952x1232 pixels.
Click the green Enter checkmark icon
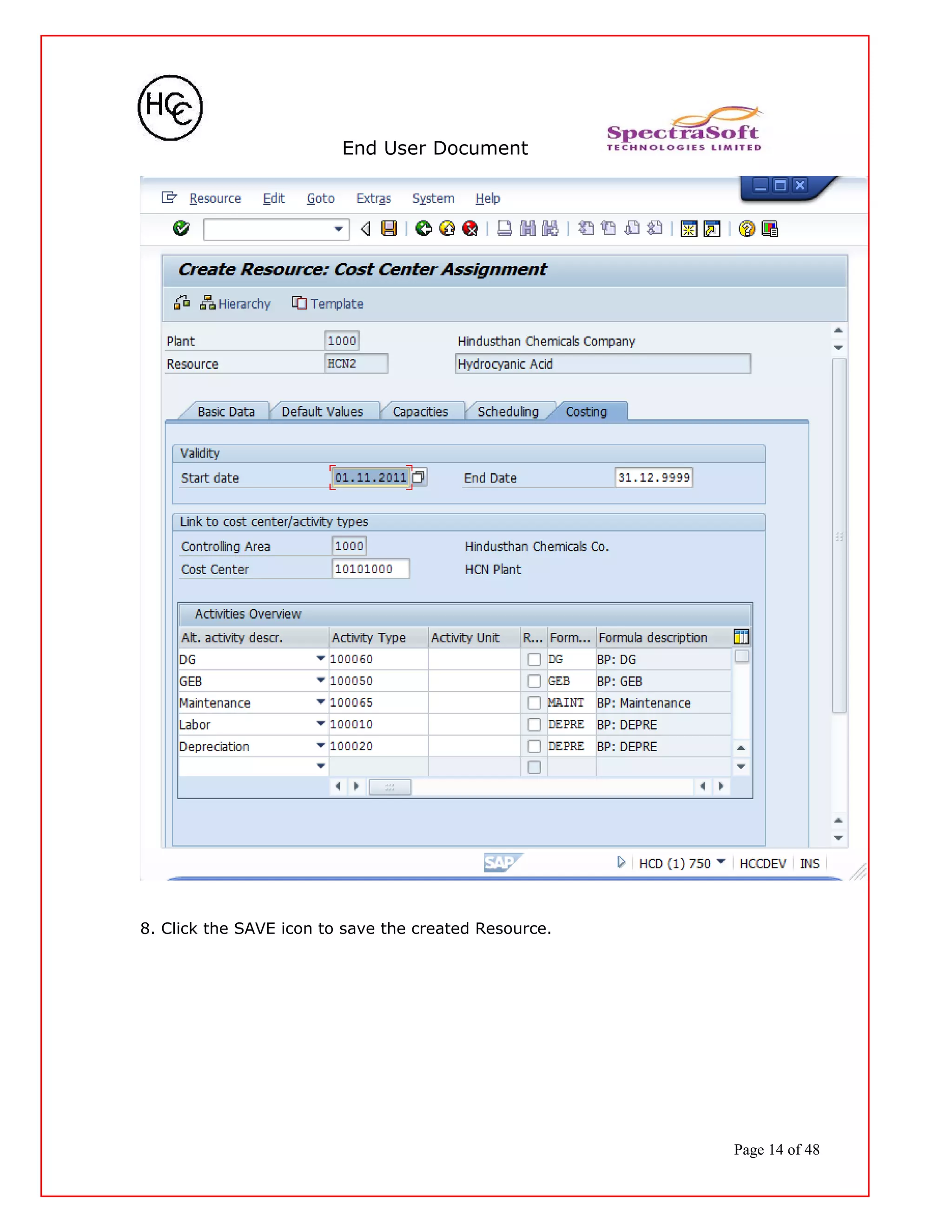point(181,228)
